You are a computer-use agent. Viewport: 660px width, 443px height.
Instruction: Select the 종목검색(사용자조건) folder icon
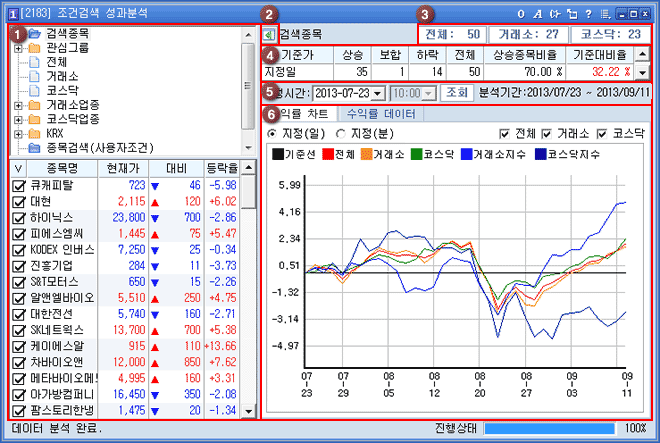point(34,147)
